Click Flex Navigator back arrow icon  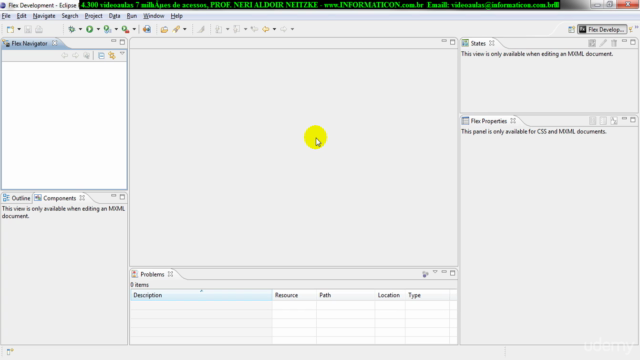point(64,56)
